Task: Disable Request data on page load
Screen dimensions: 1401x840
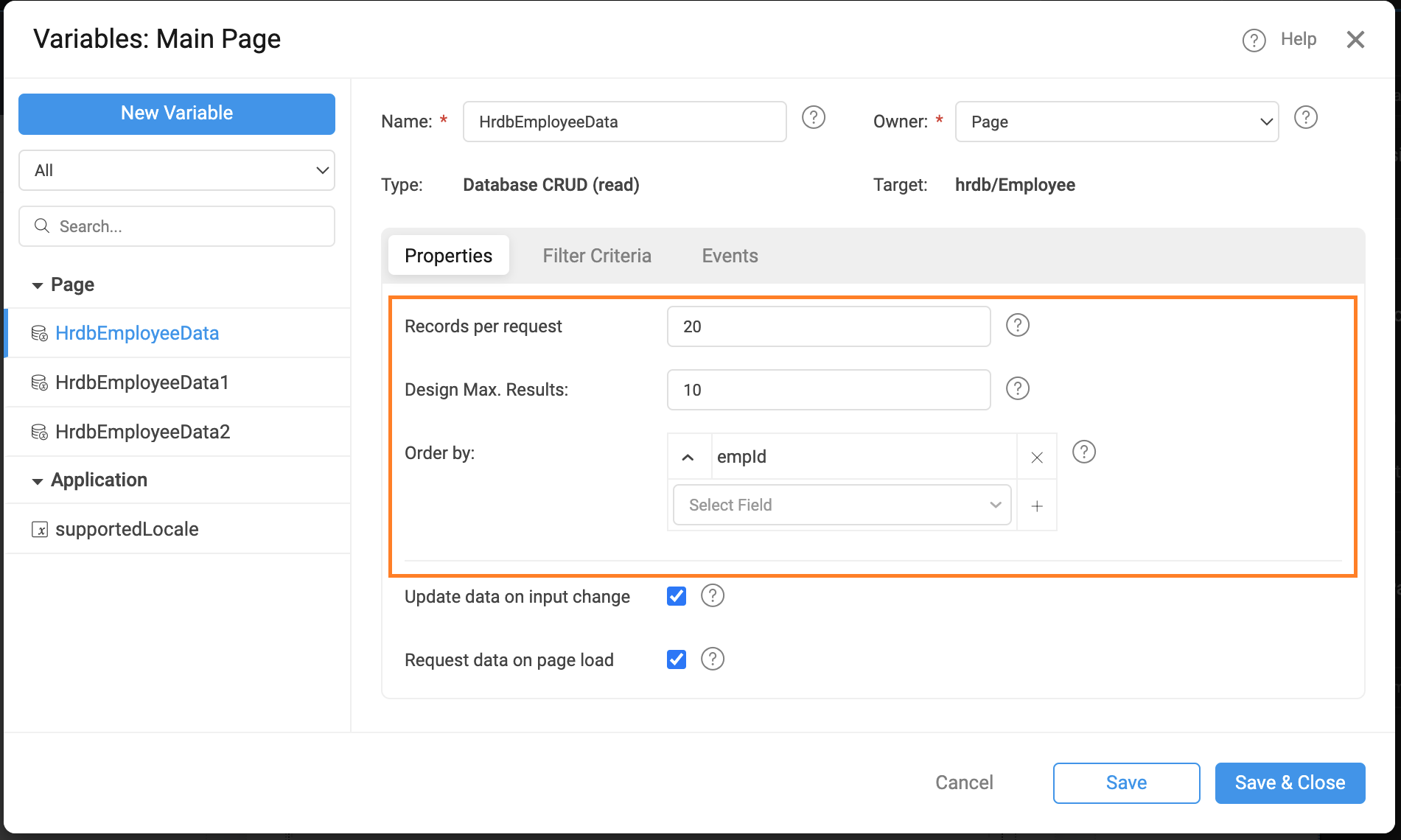Action: tap(676, 659)
